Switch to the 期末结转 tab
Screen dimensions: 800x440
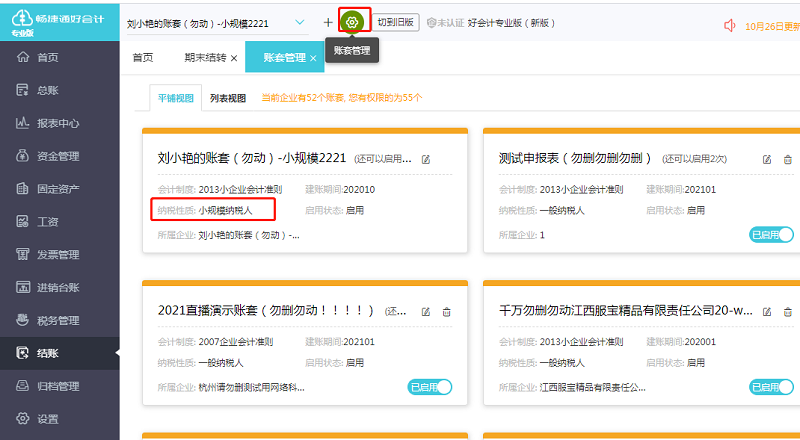(205, 58)
